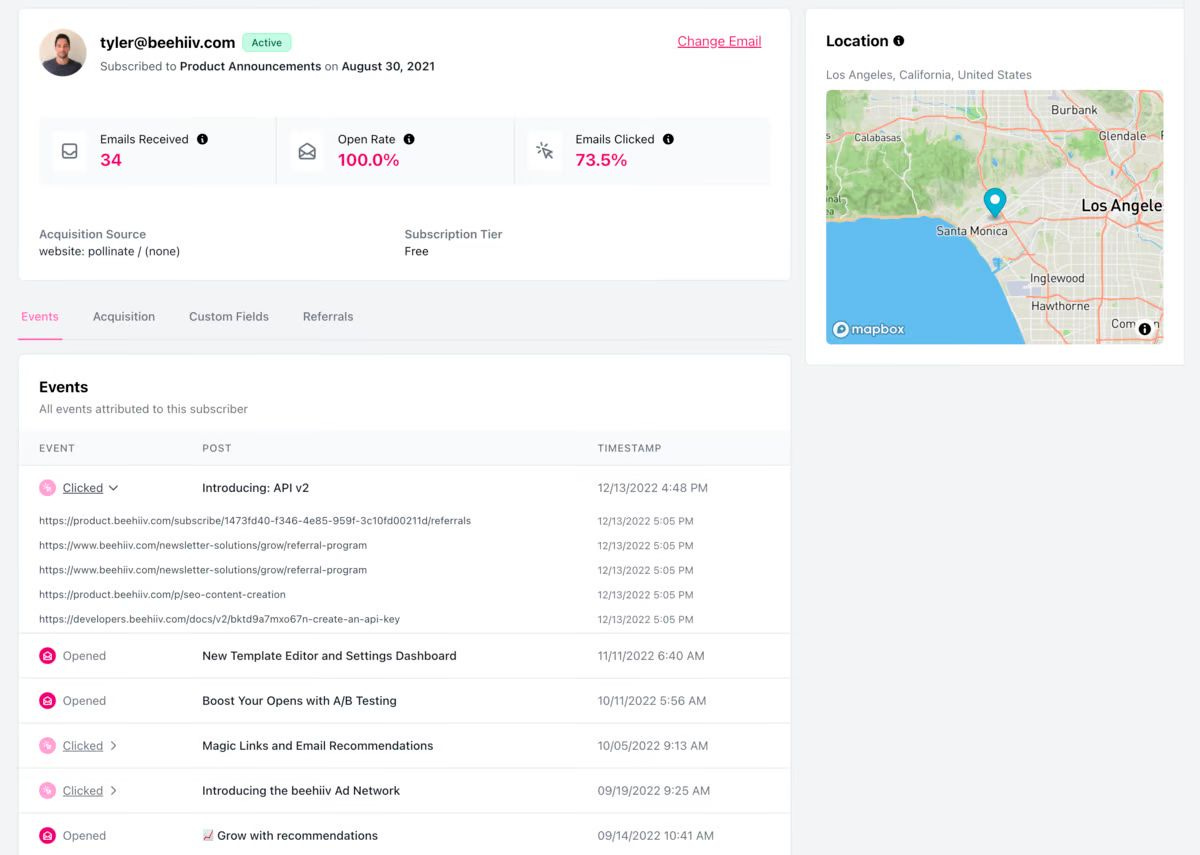The height and width of the screenshot is (855, 1200).
Task: Click Boost Your Opens with A/B Testing post
Action: pos(299,701)
